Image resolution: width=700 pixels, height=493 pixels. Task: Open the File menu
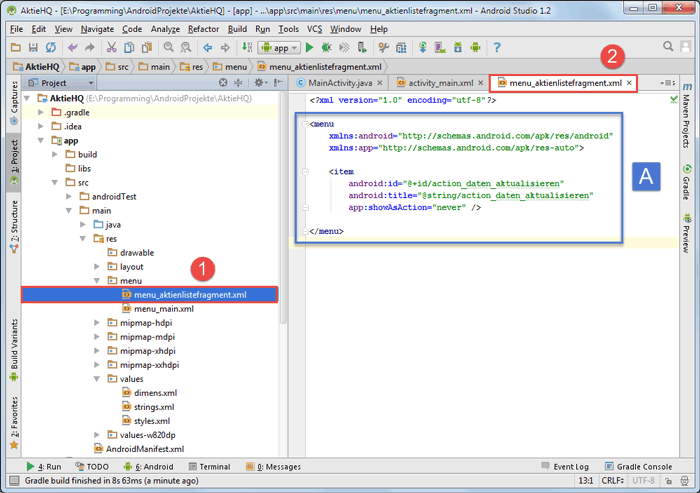click(x=17, y=29)
